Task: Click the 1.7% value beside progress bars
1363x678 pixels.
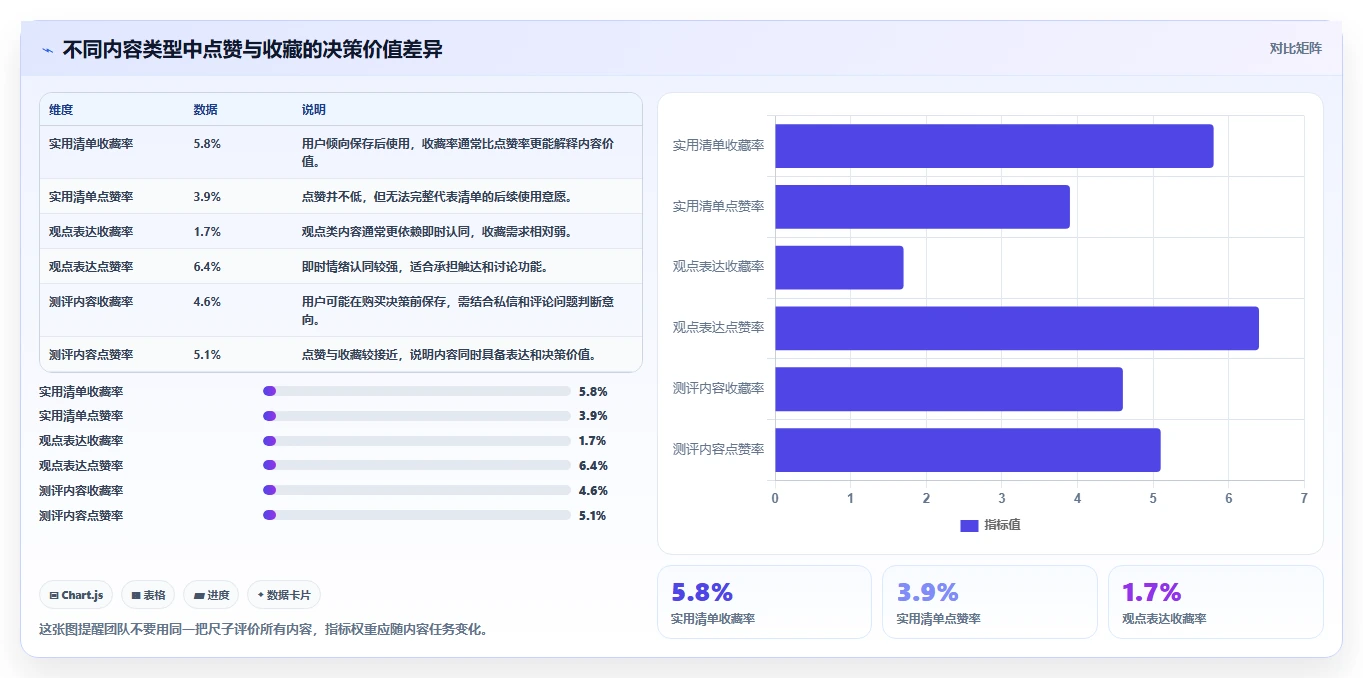Action: [593, 441]
